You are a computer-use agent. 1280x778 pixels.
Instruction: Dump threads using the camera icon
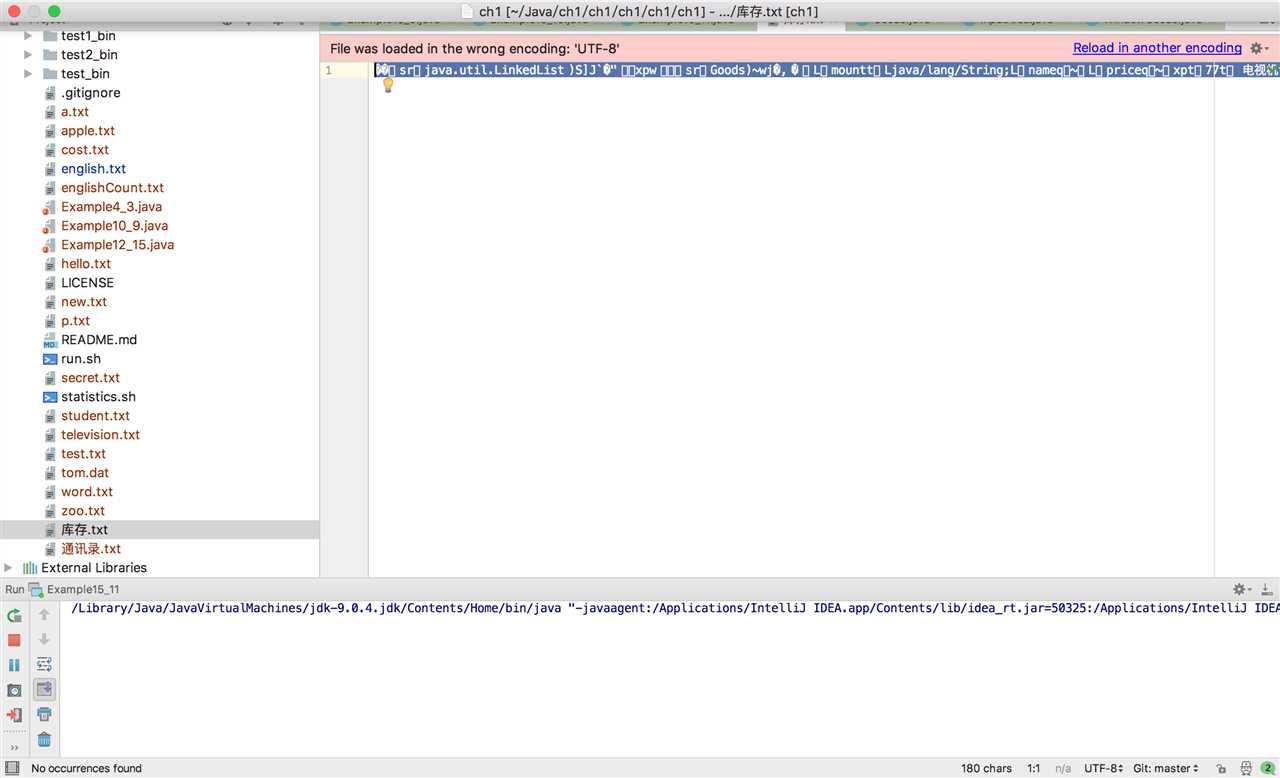coord(14,690)
